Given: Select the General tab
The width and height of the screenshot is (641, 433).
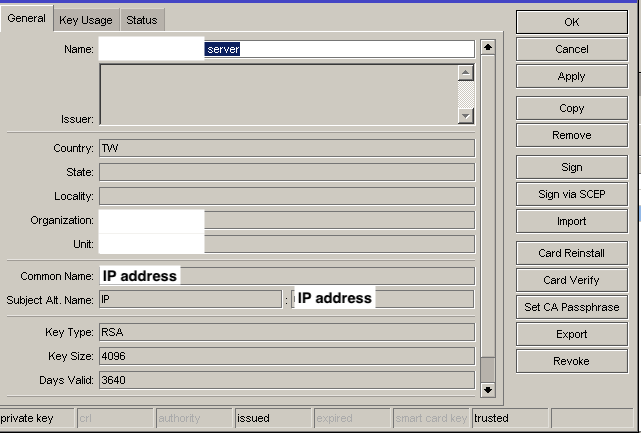Looking at the screenshot, I should 27,18.
